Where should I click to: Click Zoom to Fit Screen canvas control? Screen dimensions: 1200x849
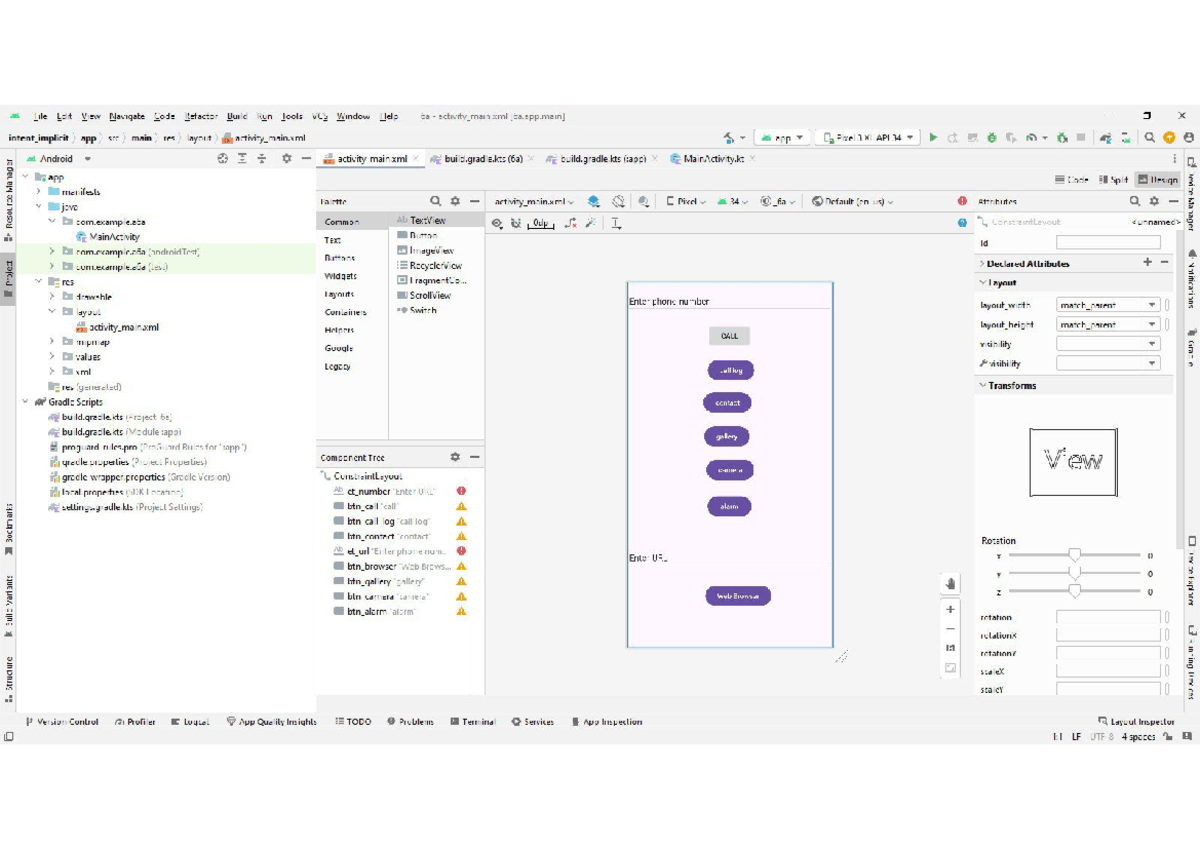pyautogui.click(x=950, y=668)
